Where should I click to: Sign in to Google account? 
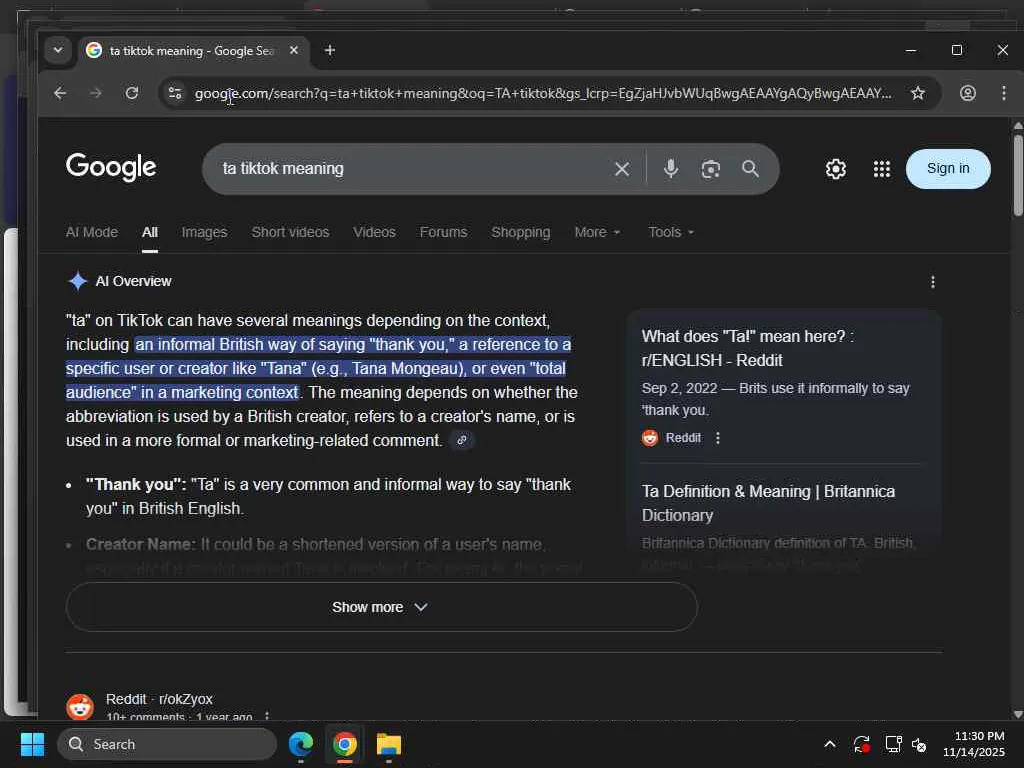coord(948,168)
